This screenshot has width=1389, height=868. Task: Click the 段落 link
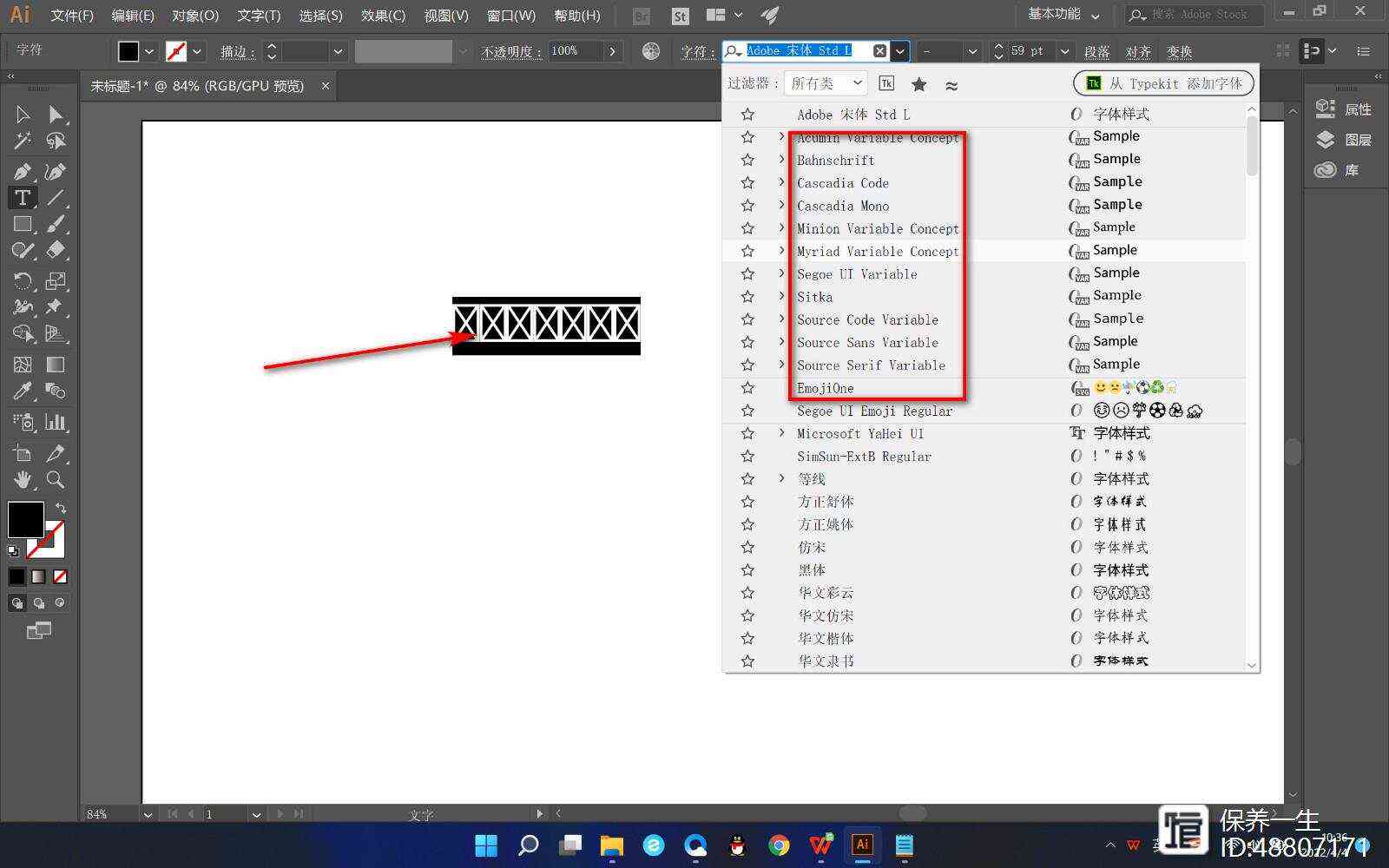1097,52
